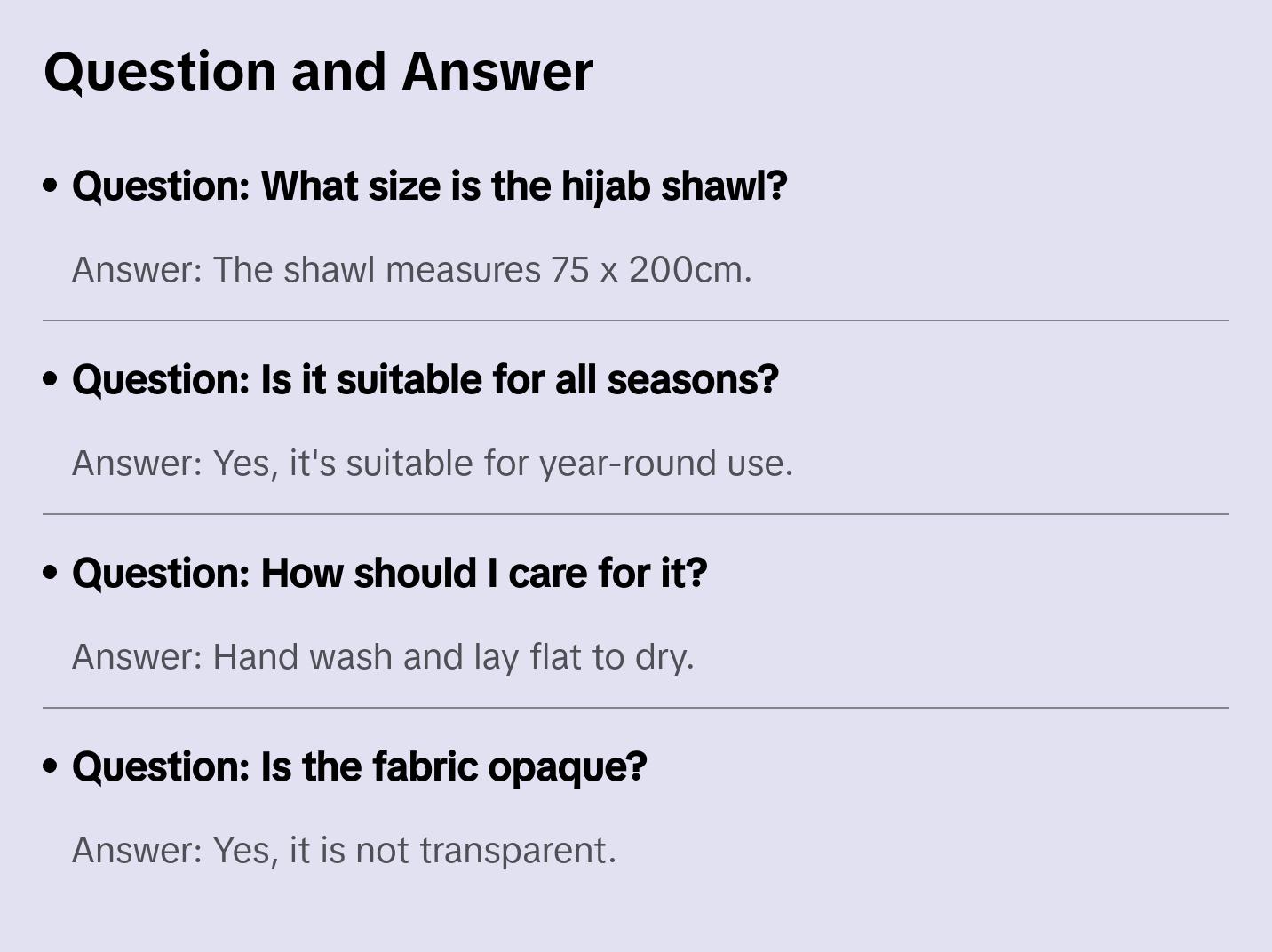Image resolution: width=1272 pixels, height=952 pixels.
Task: Click the word 'transparent' in the final answer
Action: point(517,851)
